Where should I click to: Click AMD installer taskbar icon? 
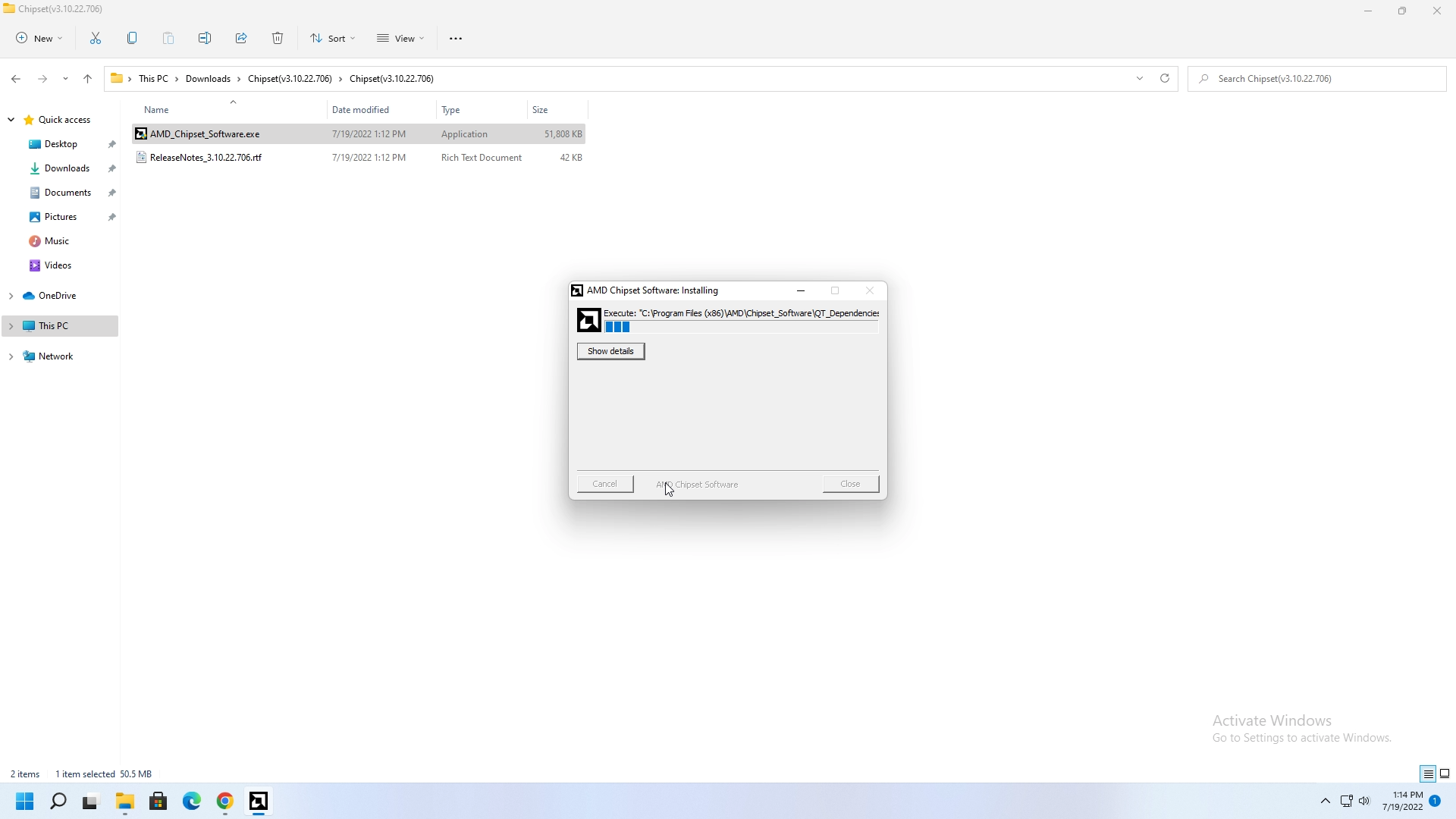(259, 802)
